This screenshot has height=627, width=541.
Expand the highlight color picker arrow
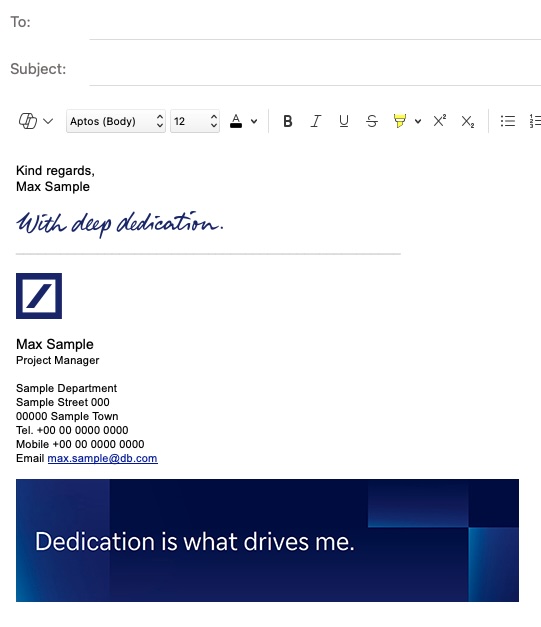pyautogui.click(x=418, y=121)
